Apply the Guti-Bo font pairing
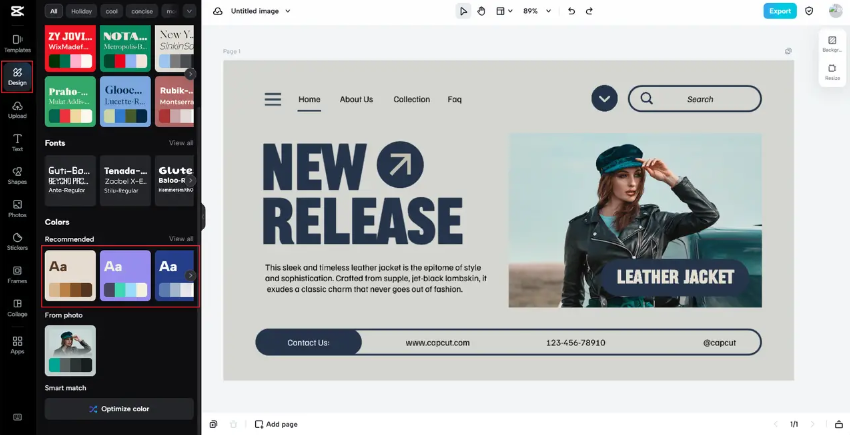 [70, 181]
